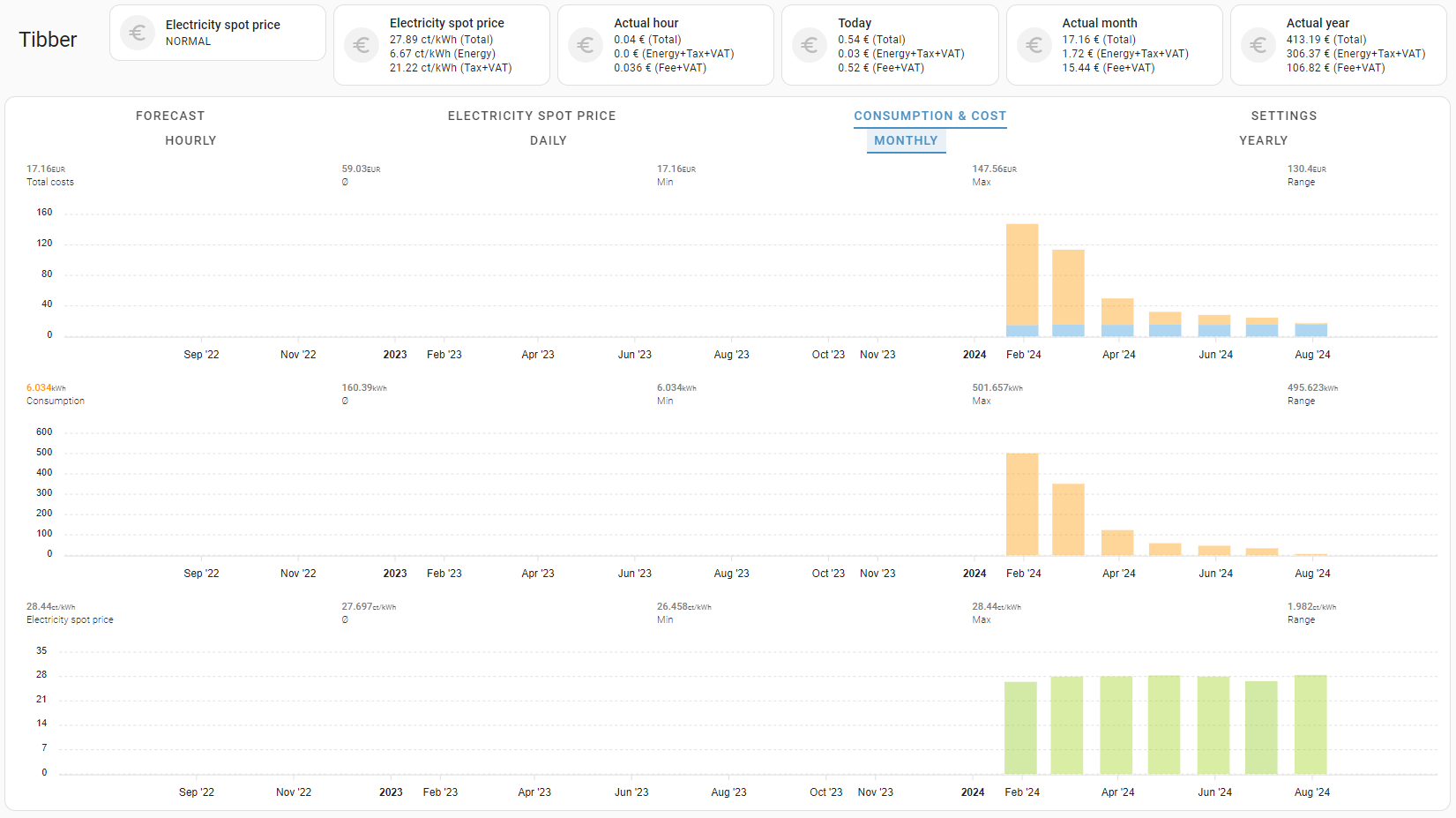Click the 6.034 kWh Consumption value
This screenshot has width=1456, height=818.
tap(46, 387)
